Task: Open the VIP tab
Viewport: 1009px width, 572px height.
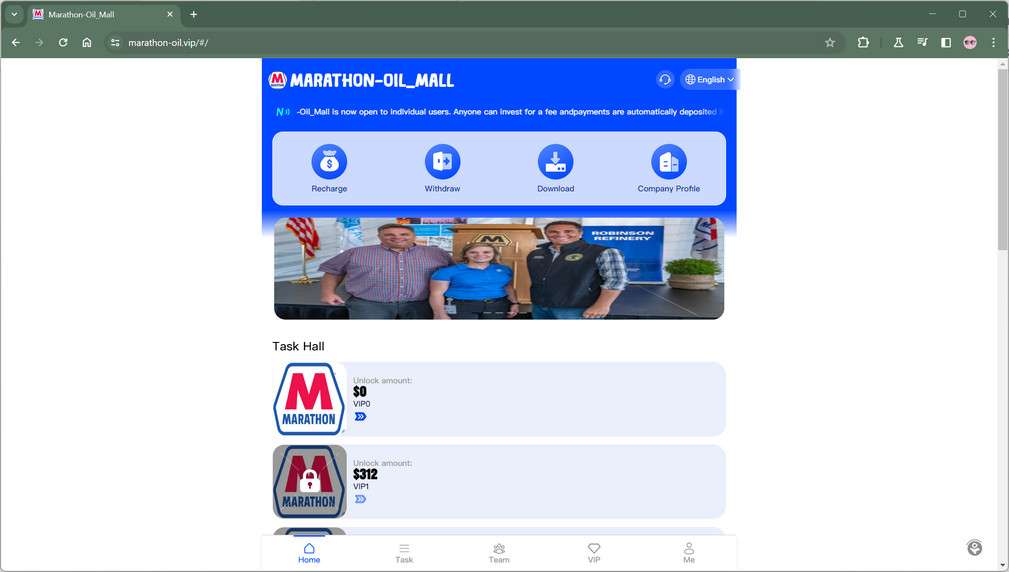Action: (x=594, y=553)
